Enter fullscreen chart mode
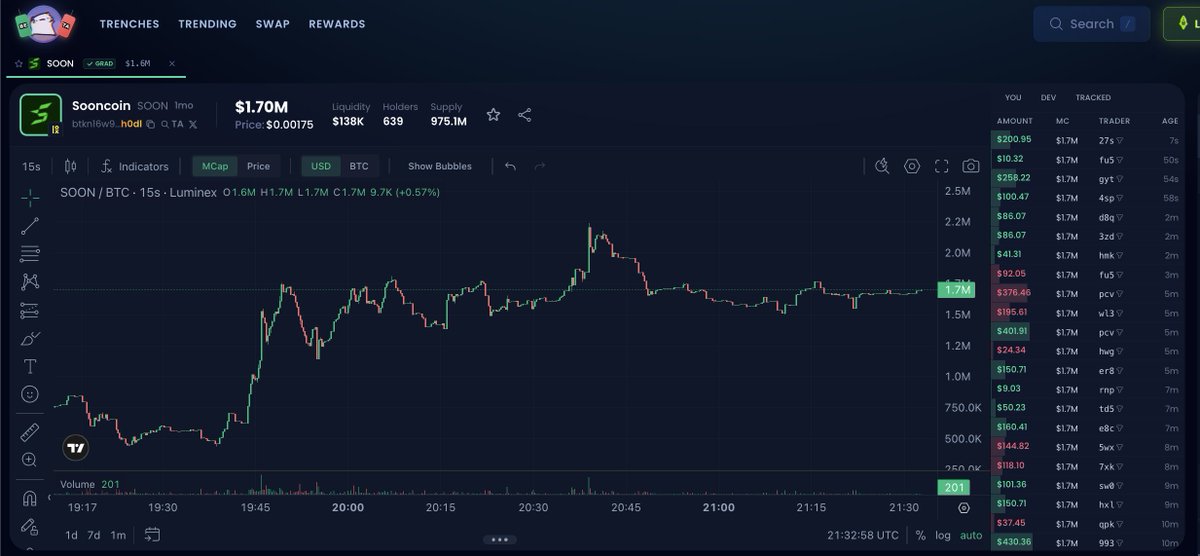1200x556 pixels. click(941, 166)
